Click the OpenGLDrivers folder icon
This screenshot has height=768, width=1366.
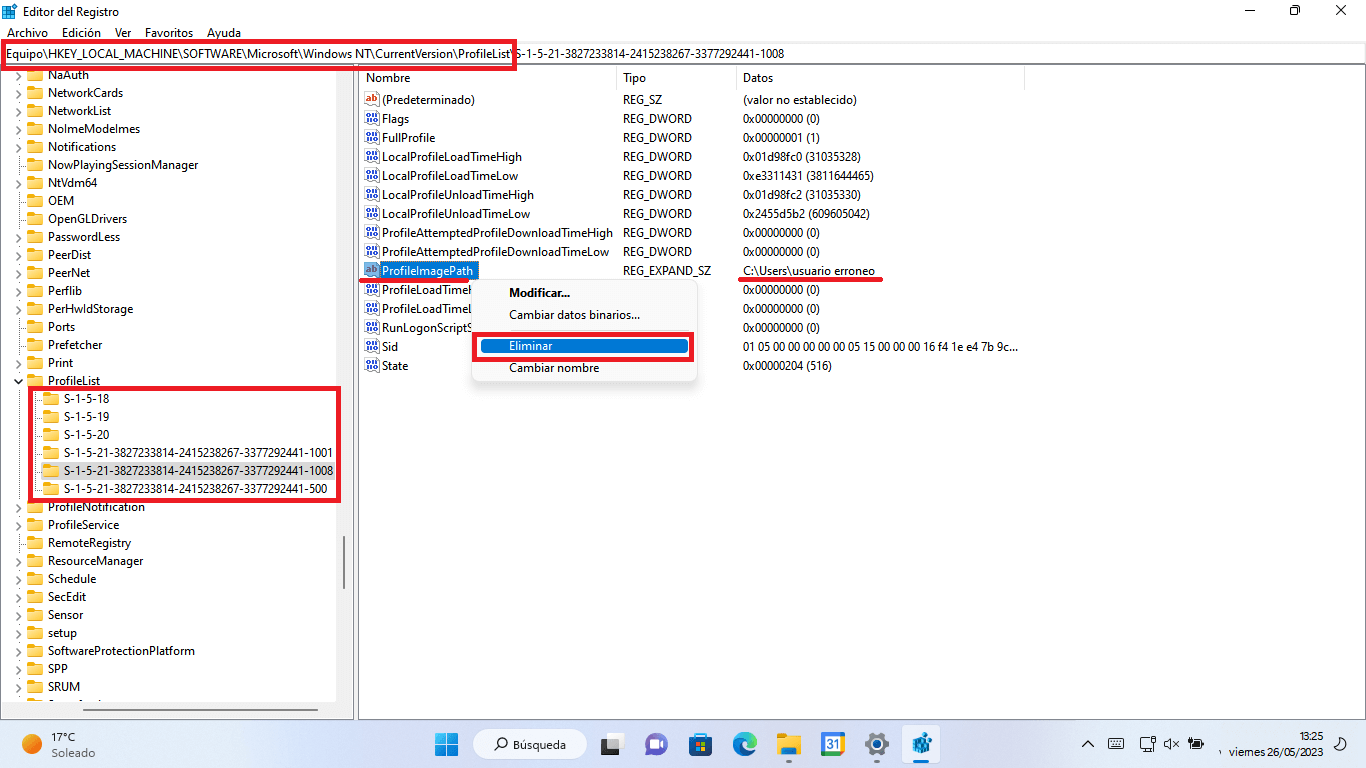[35, 219]
